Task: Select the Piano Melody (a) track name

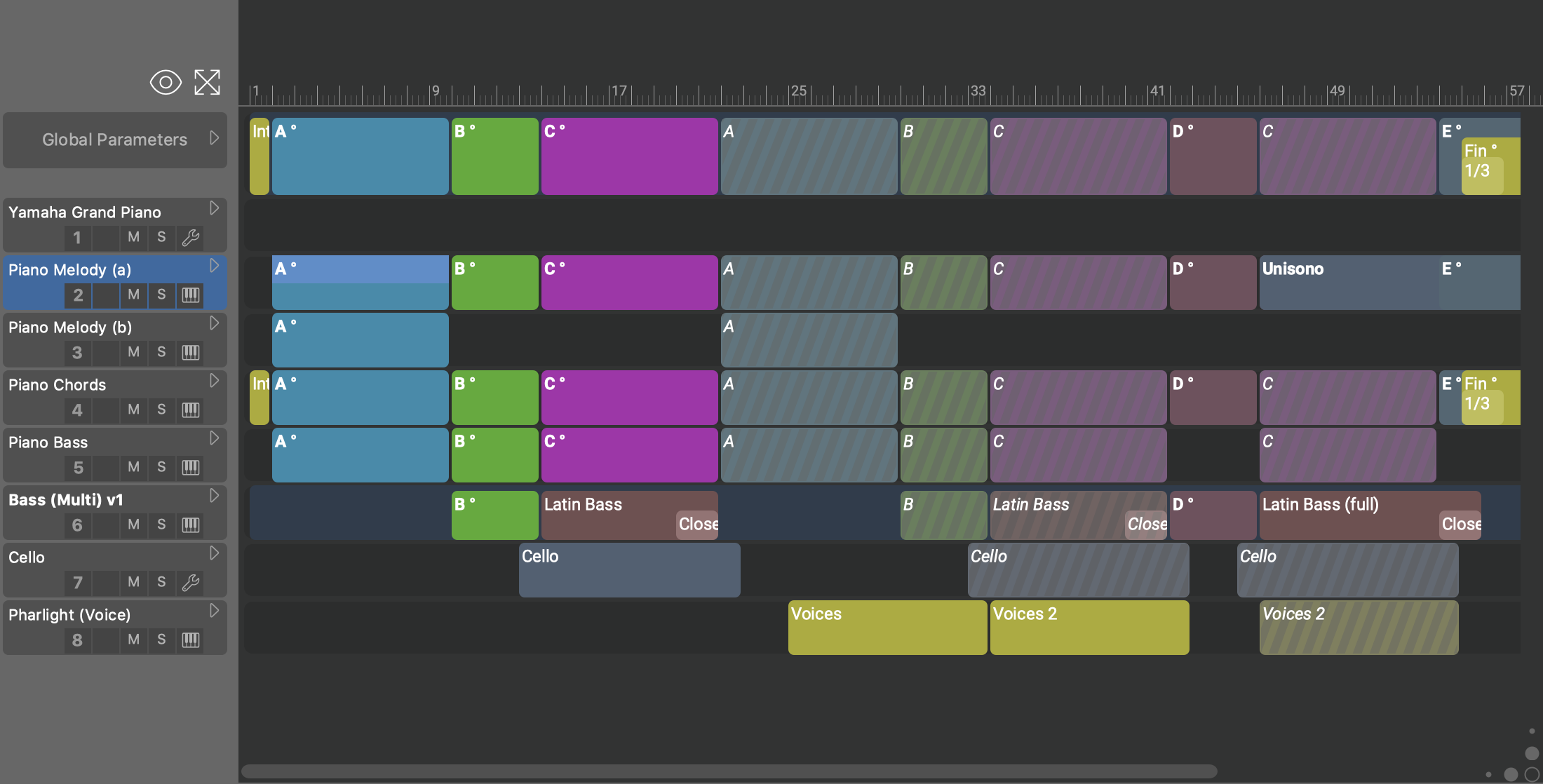Action: click(69, 270)
